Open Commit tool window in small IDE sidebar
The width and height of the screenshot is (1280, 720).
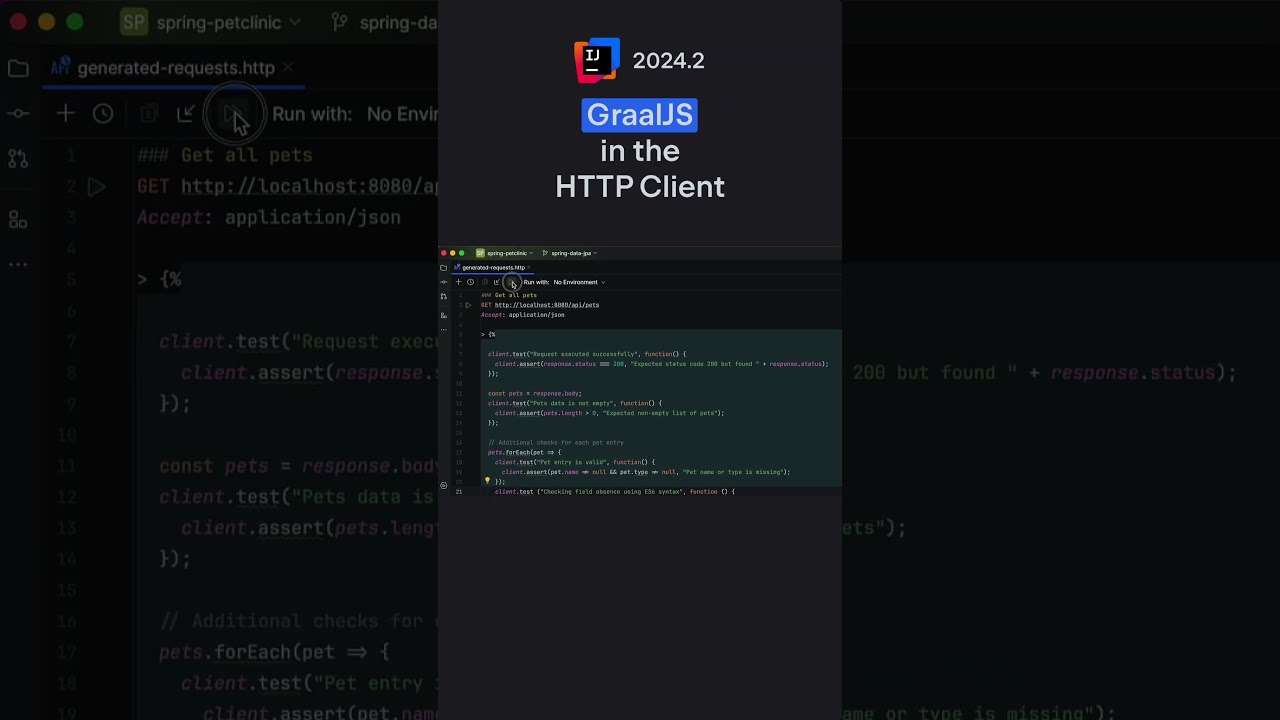pos(444,282)
